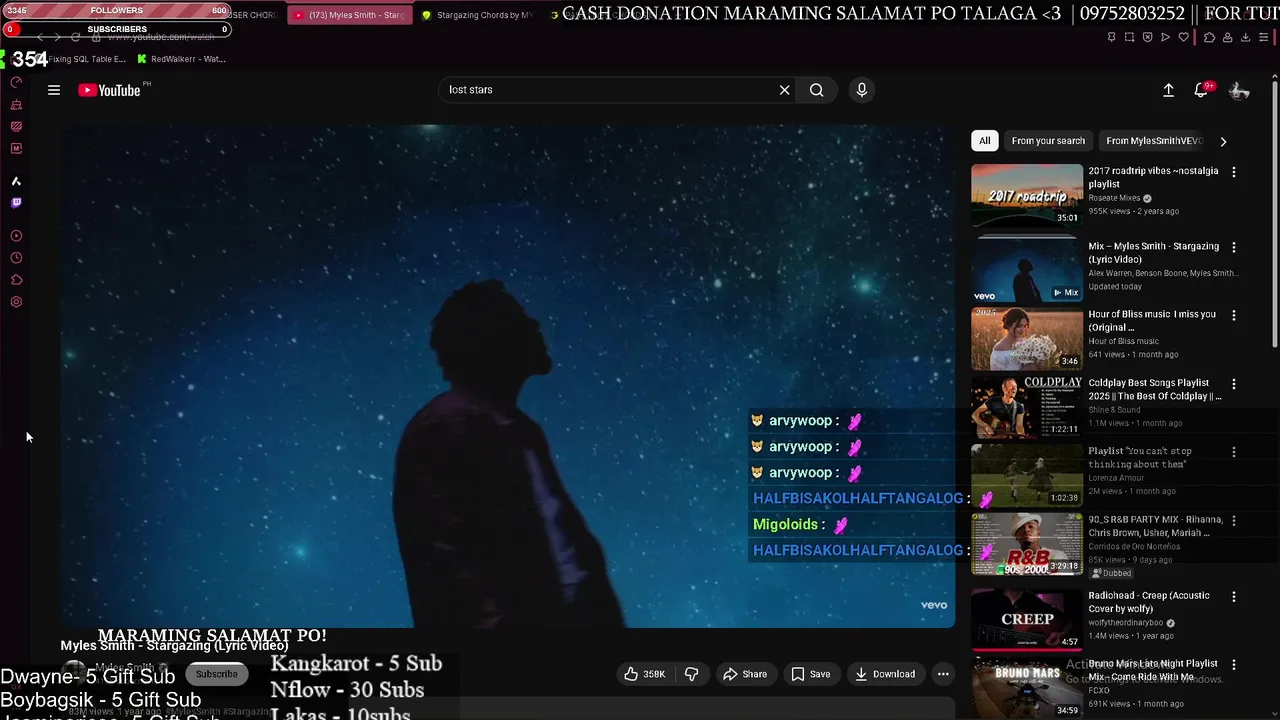Open the Twitch panel in the sidebar
The height and width of the screenshot is (720, 1280).
pos(16,203)
